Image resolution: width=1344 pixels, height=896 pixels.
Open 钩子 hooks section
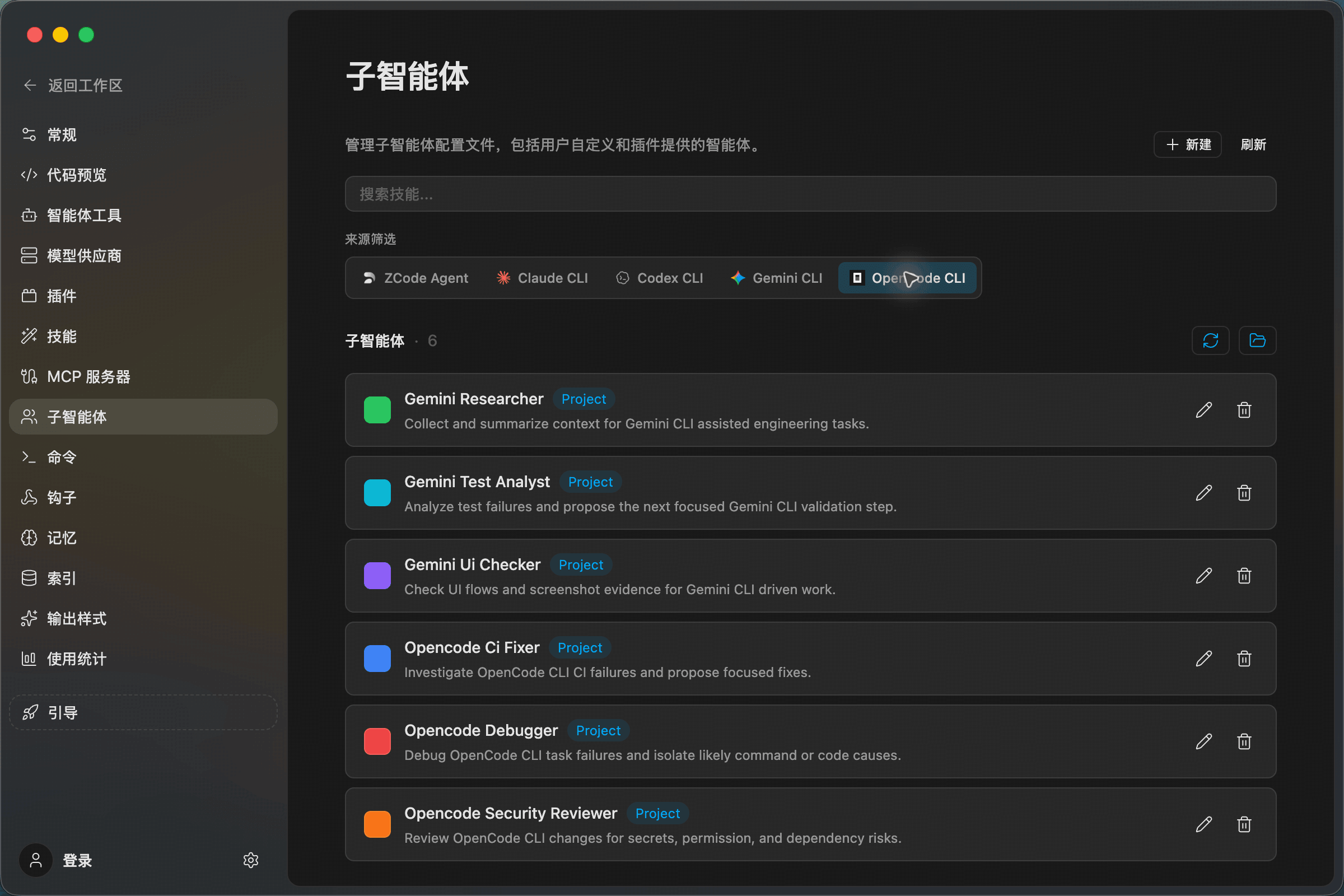coord(143,498)
